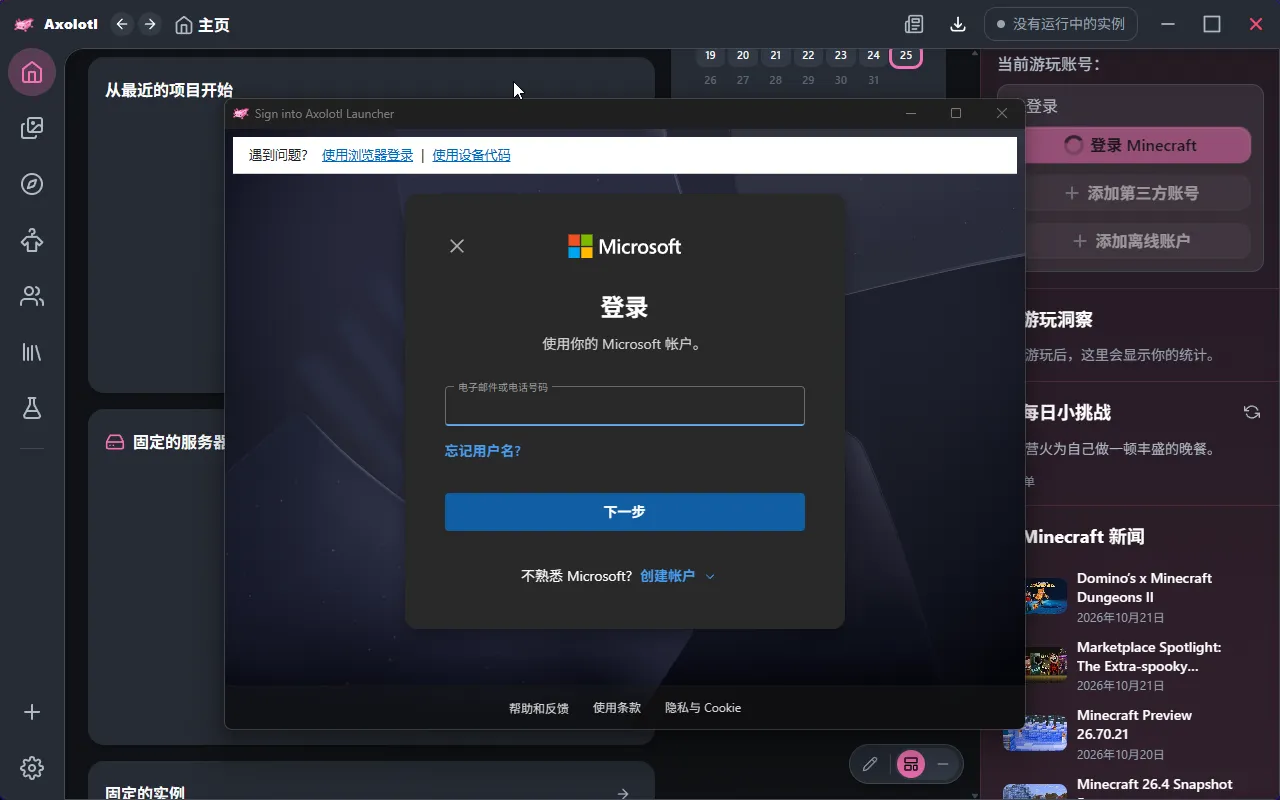Go back with the left arrow

click(122, 24)
